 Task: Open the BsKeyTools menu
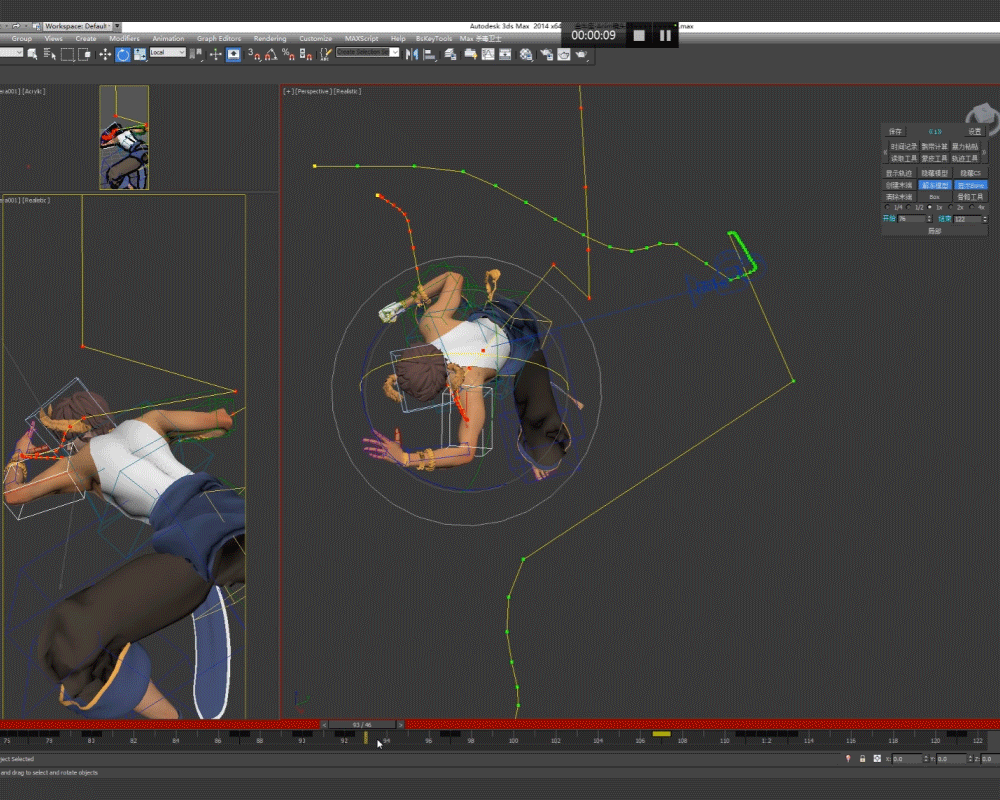coord(434,38)
